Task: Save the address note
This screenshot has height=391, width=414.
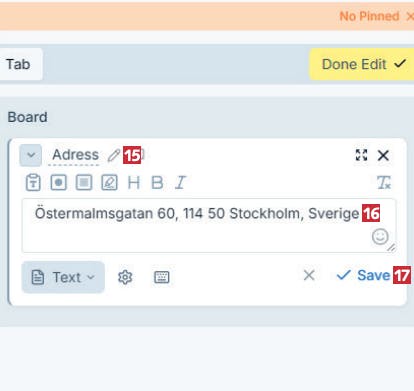Action: click(x=364, y=275)
